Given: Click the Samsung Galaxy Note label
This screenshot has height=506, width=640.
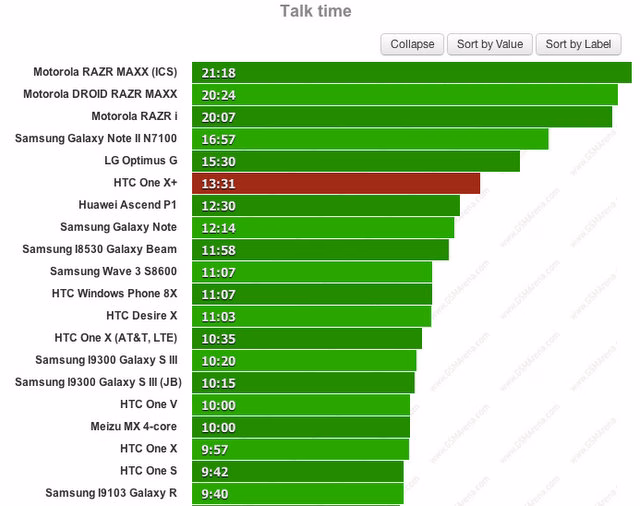Looking at the screenshot, I should coord(119,227).
